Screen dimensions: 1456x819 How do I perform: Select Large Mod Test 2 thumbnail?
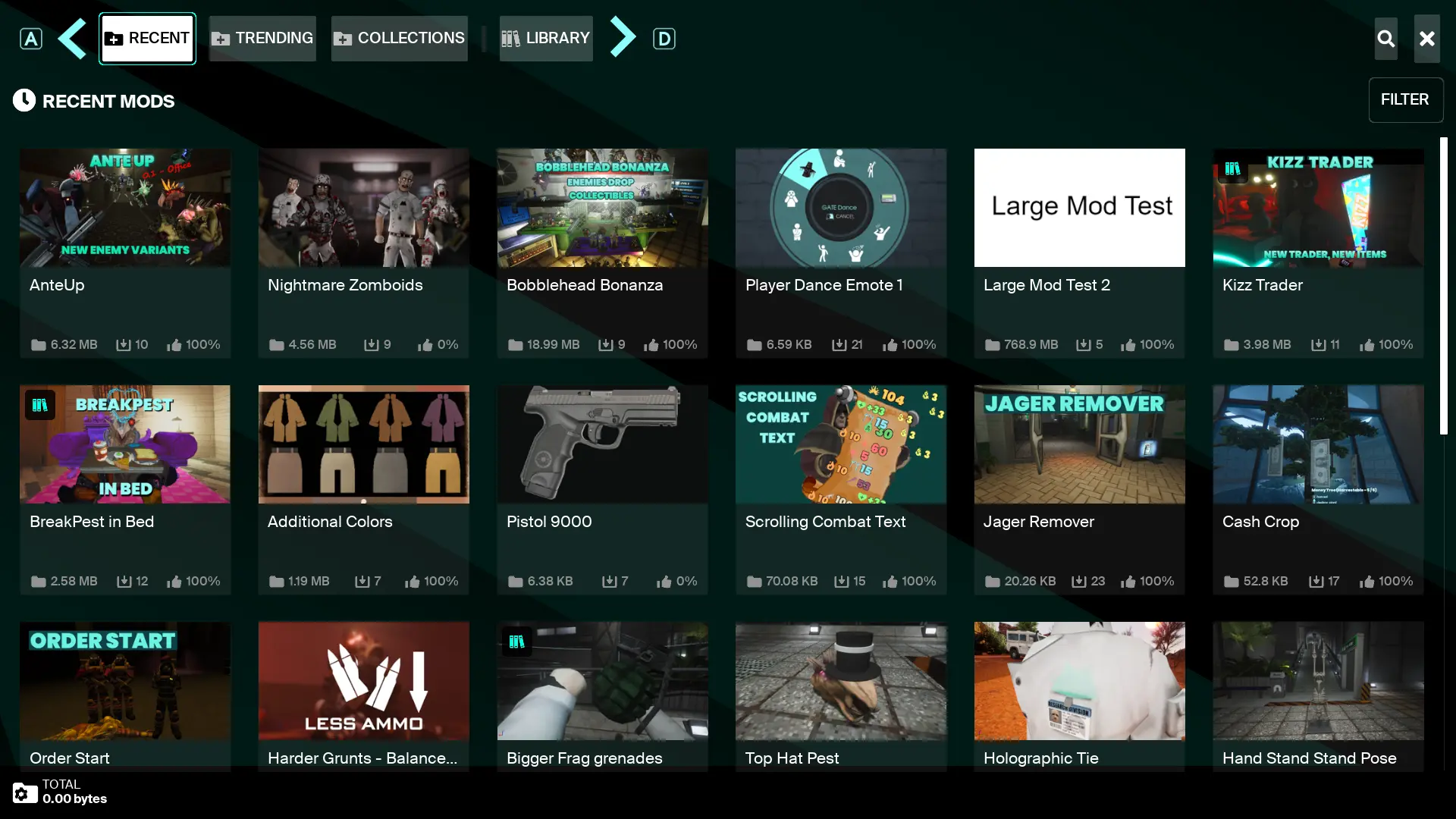(x=1079, y=208)
